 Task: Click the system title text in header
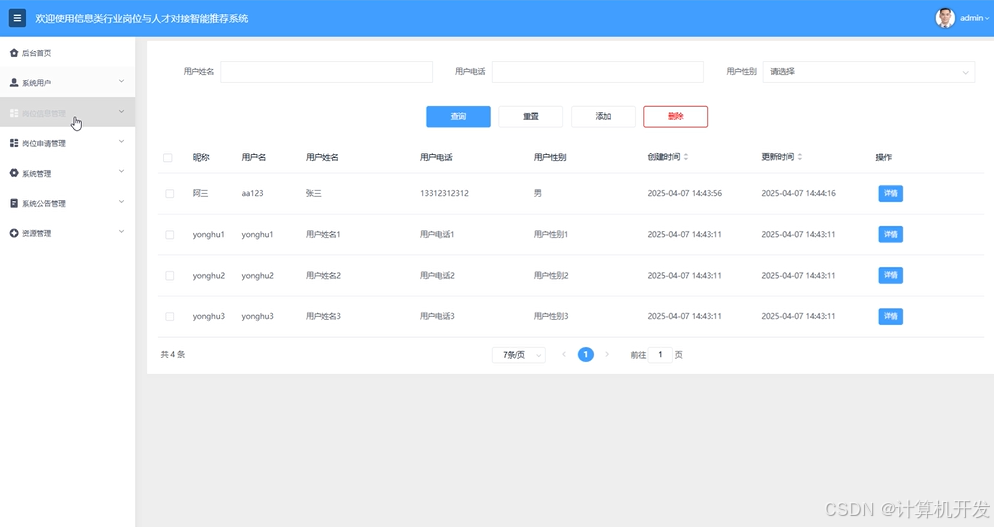coord(141,18)
